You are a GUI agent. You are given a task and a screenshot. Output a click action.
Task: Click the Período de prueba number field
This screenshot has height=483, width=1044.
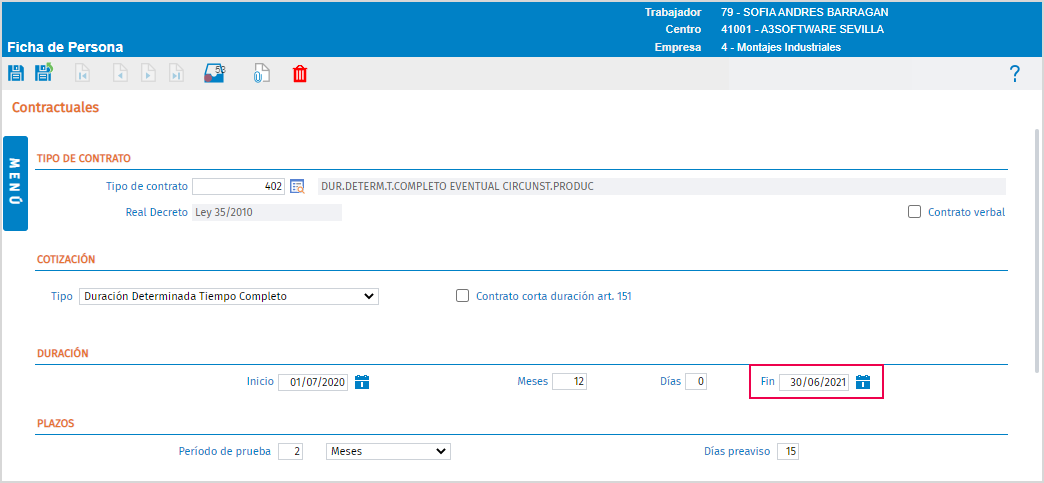point(290,451)
